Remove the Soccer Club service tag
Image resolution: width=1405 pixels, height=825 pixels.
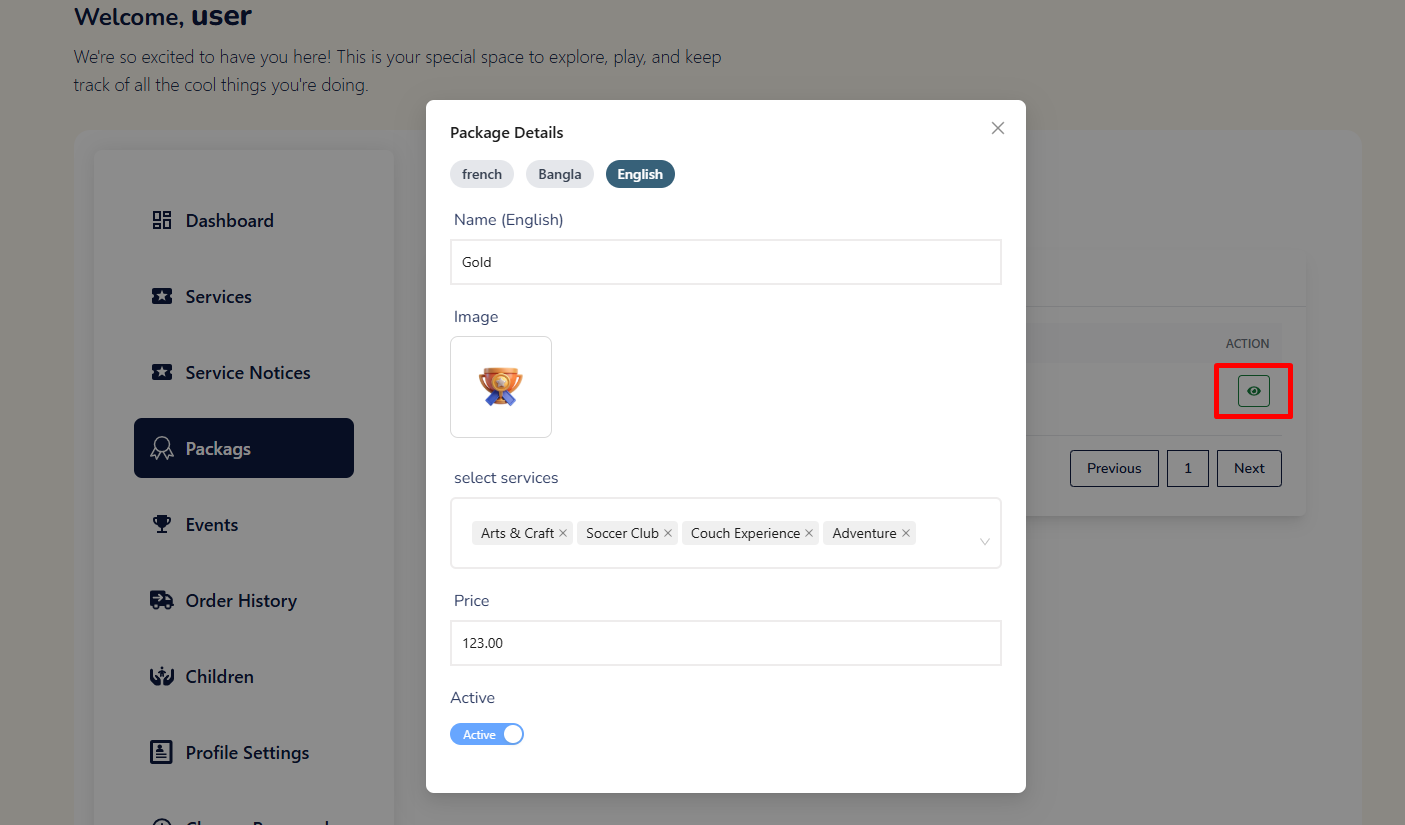(x=668, y=533)
